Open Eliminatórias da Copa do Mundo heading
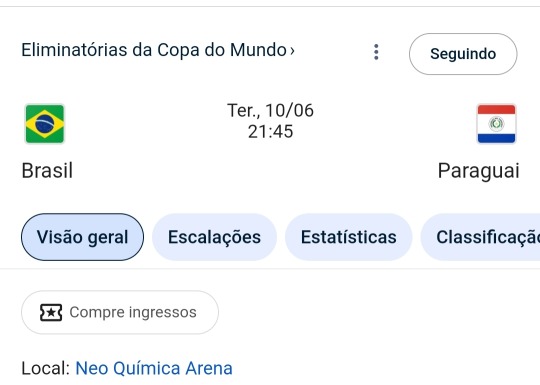Screen dimensions: 540x385 [158, 50]
